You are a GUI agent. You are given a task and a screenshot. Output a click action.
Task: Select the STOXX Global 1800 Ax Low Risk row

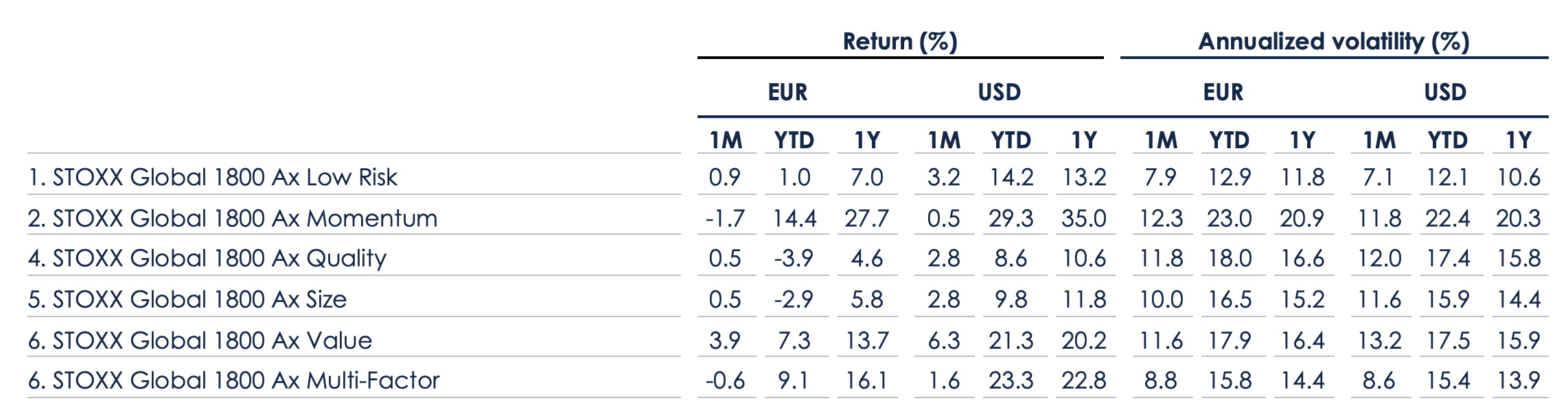(213, 177)
